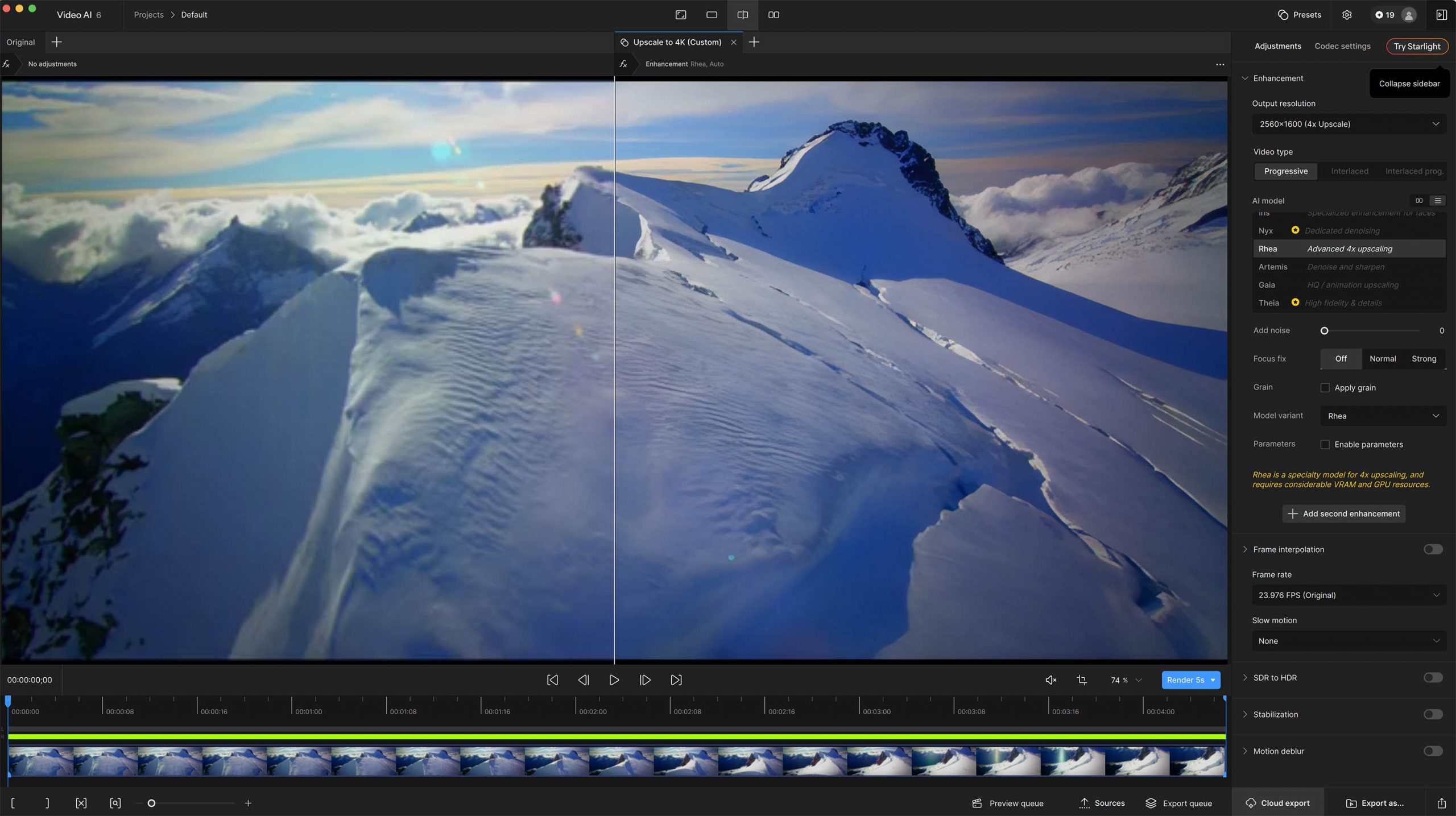Screen dimensions: 1456x816
Task: Step back one frame
Action: 584,680
